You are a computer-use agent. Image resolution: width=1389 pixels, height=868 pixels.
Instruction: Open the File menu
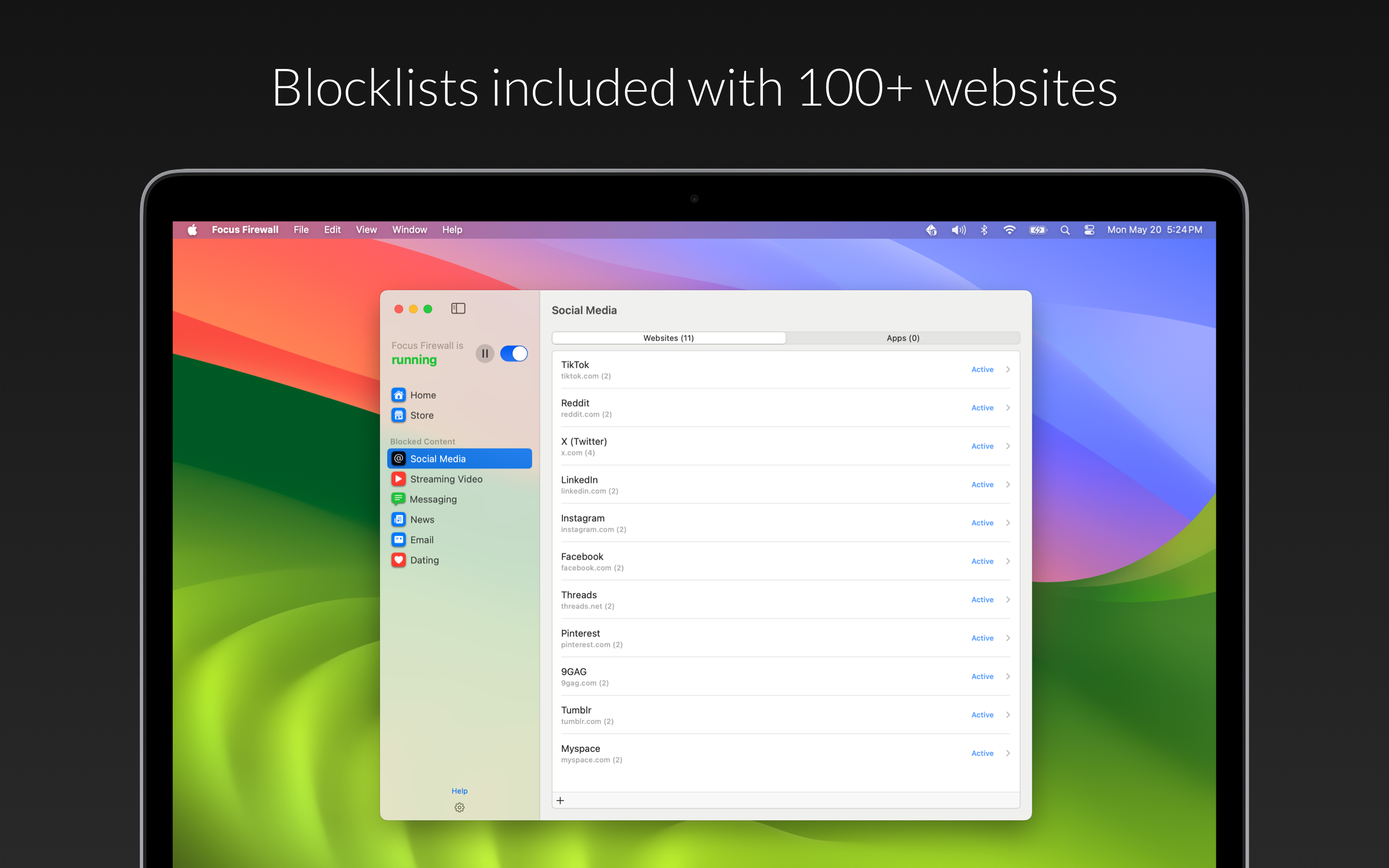point(301,230)
